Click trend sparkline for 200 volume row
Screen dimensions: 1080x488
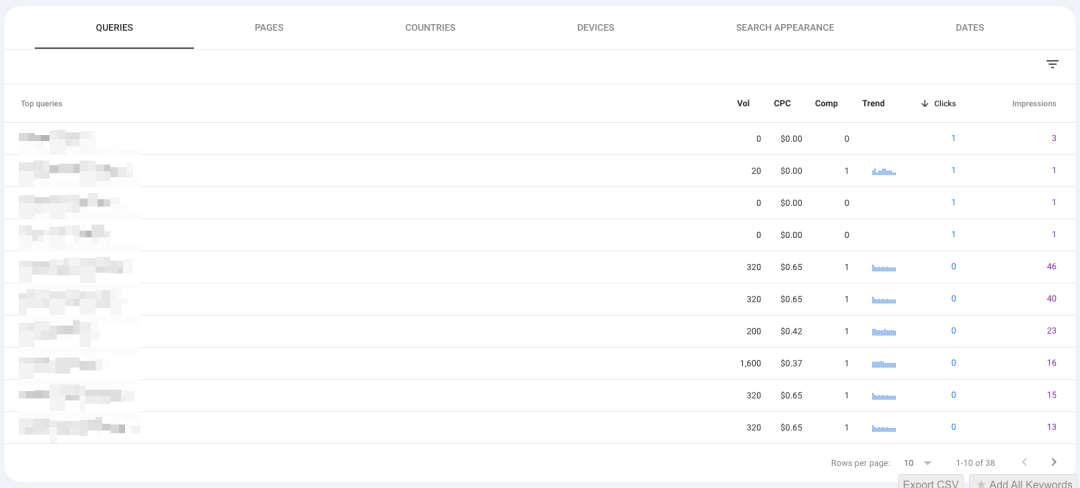coord(884,332)
